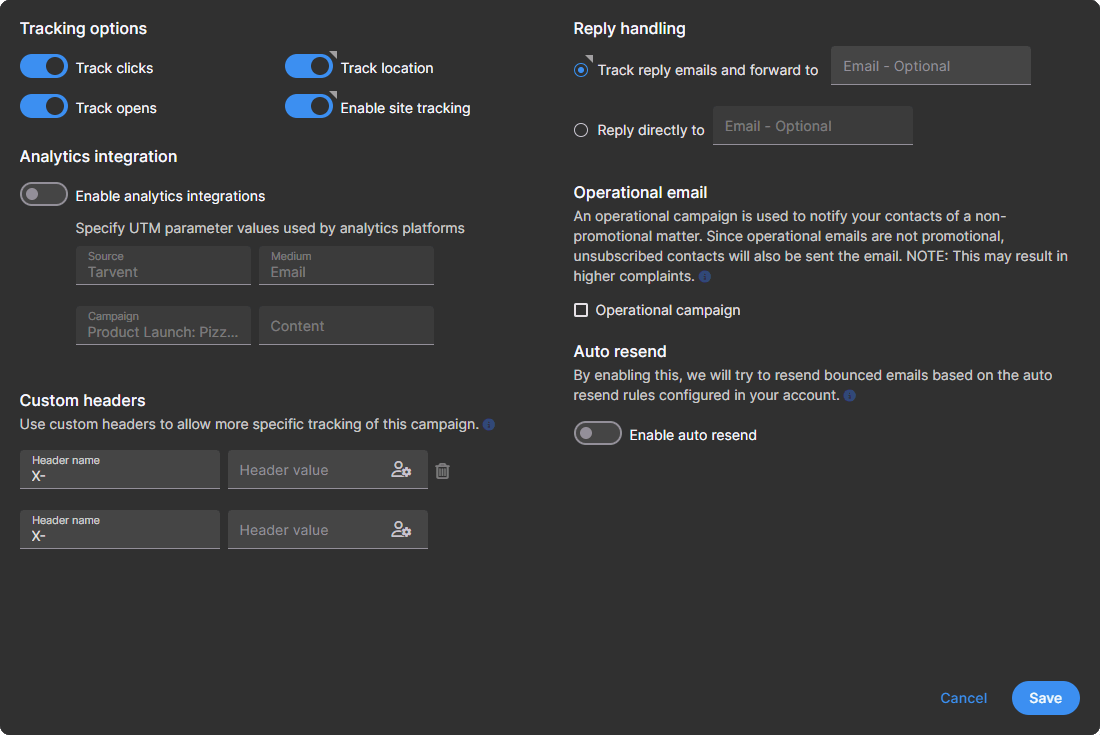Viewport: 1100px width, 735px height.
Task: Click the info icon after auto resend rules text
Action: [849, 395]
